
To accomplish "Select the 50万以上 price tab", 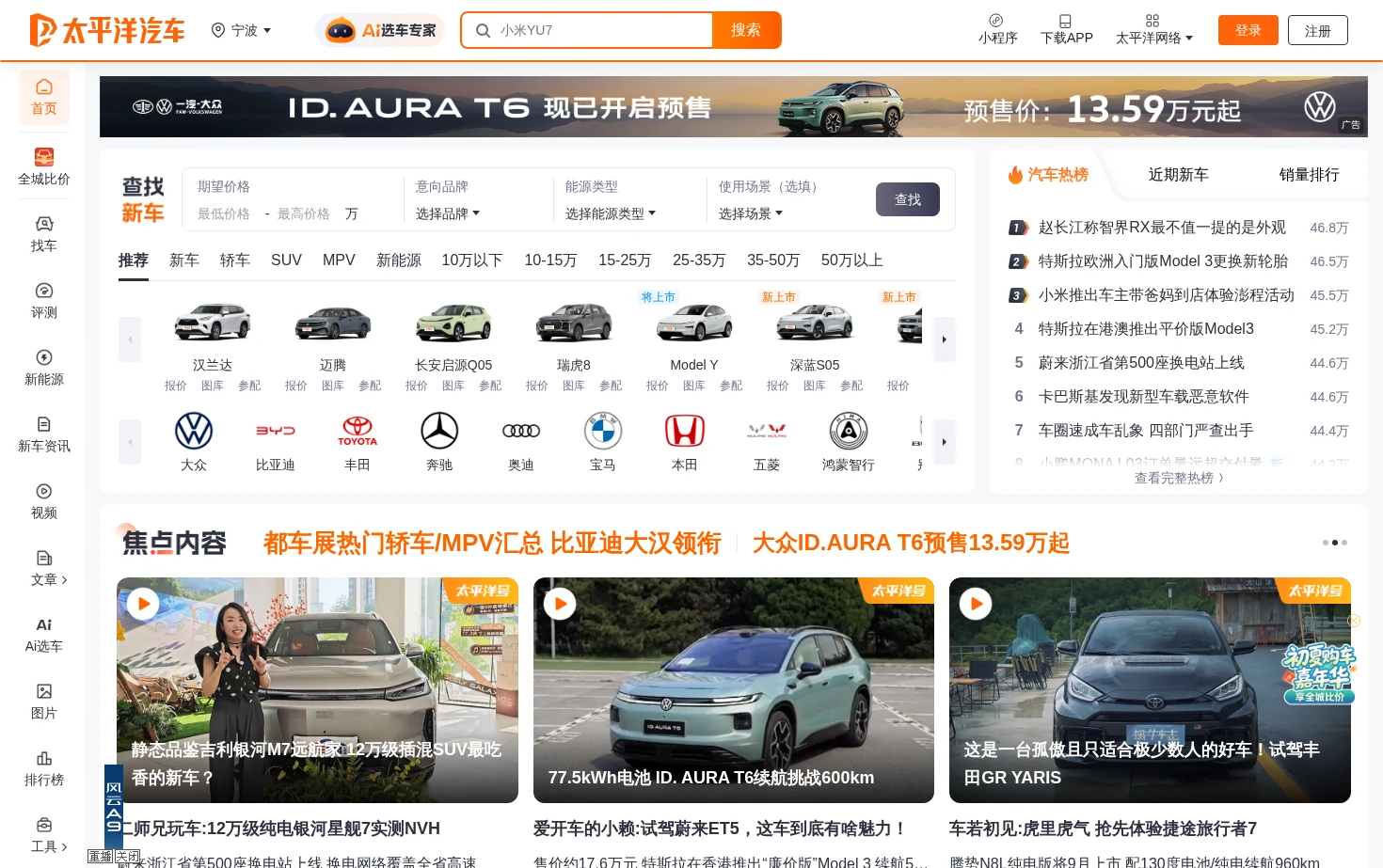I will click(852, 260).
